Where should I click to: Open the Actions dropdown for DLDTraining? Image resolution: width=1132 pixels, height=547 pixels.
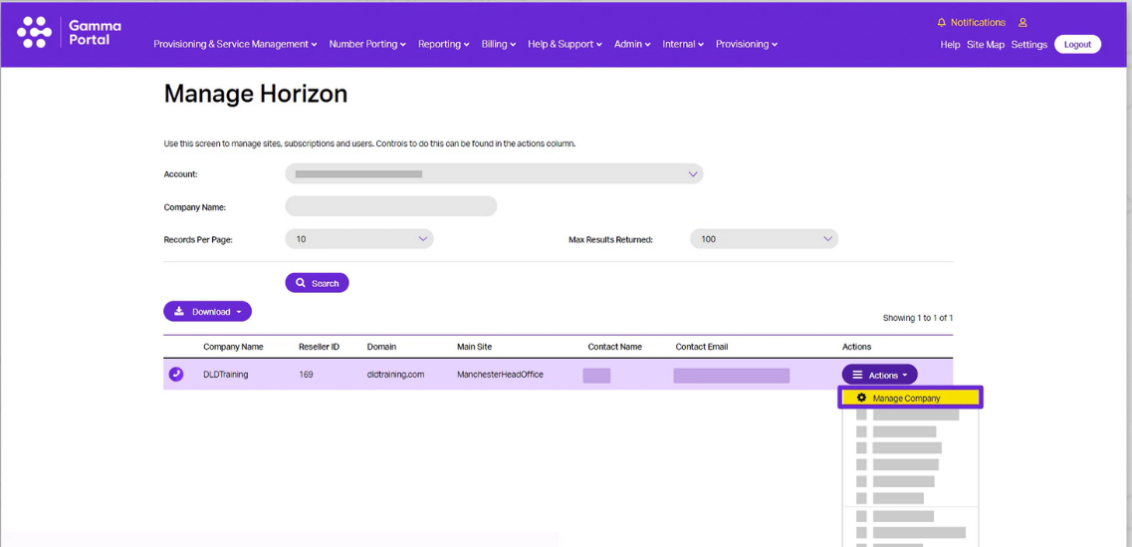tap(879, 375)
